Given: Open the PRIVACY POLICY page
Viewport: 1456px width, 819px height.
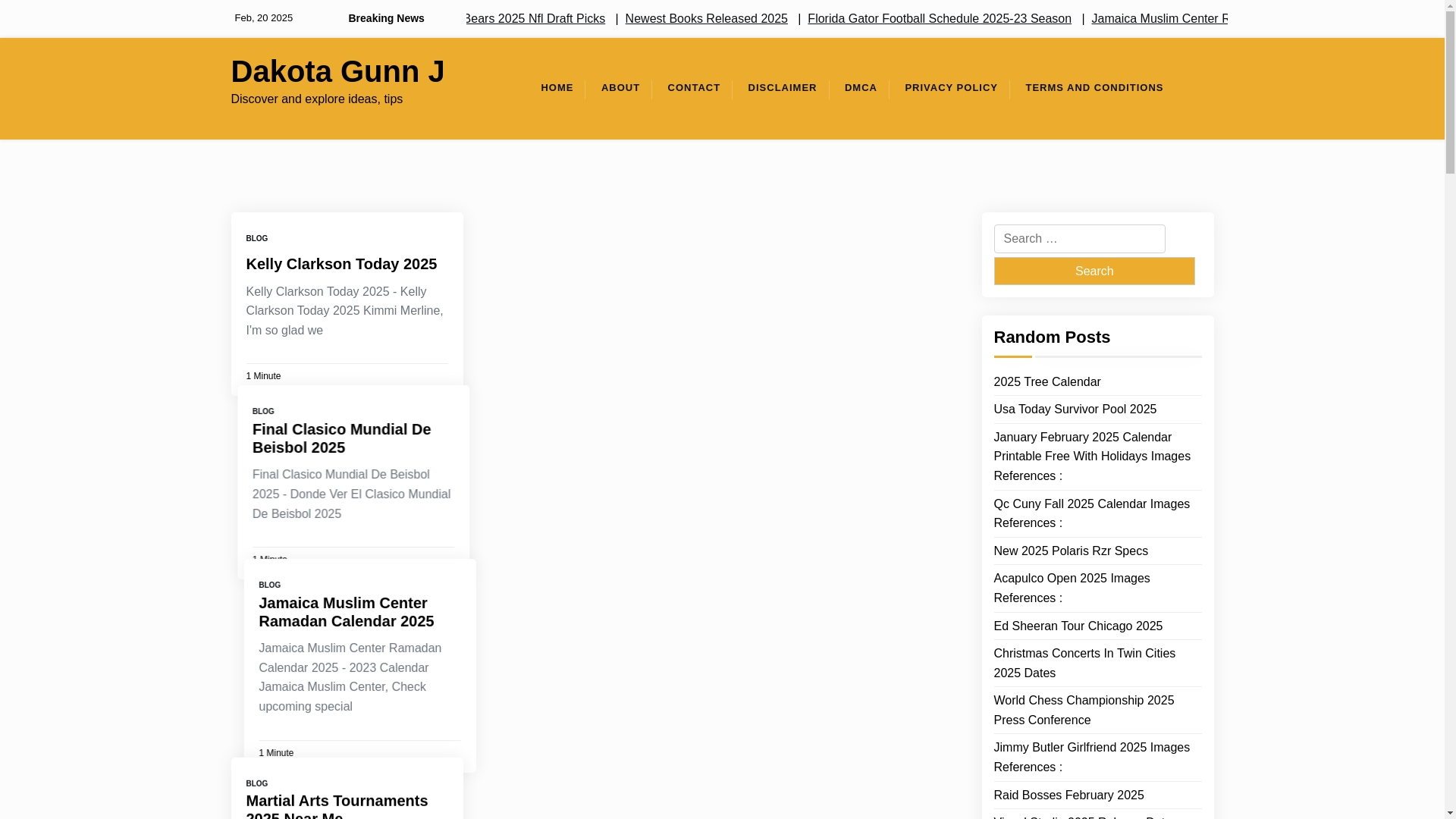Looking at the screenshot, I should (x=951, y=88).
